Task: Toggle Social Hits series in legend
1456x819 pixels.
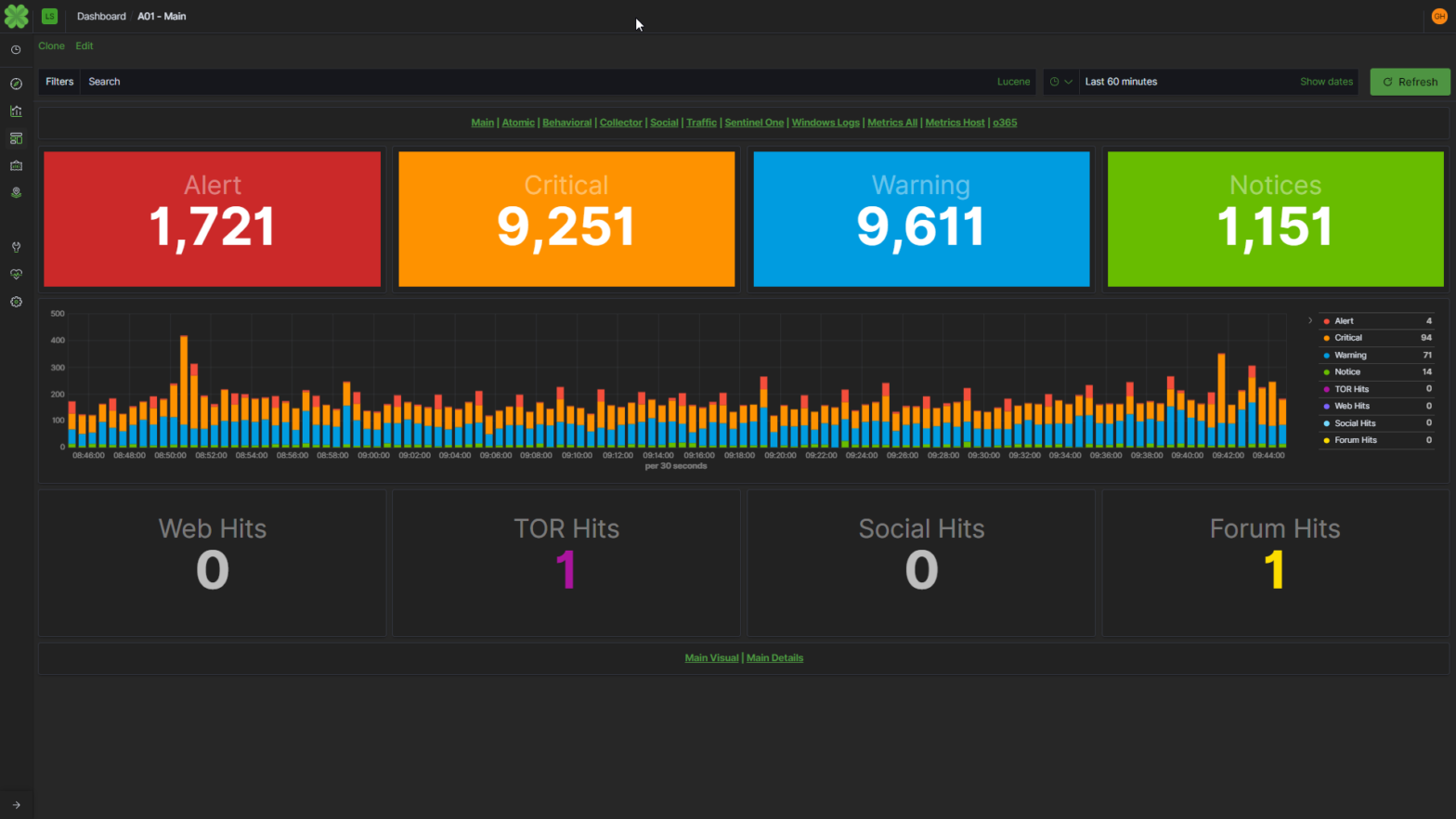Action: coord(1355,423)
